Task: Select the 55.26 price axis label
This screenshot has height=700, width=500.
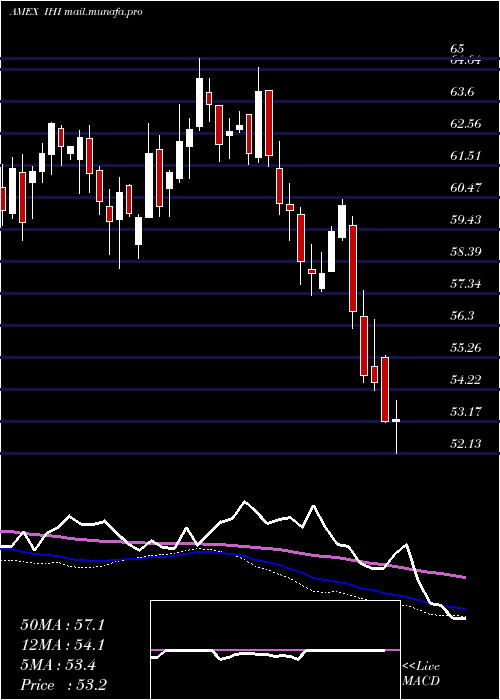Action: coord(466,347)
